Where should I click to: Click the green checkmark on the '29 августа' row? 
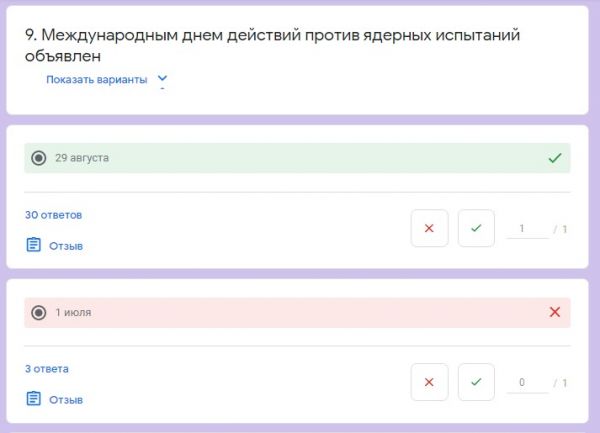pyautogui.click(x=555, y=158)
